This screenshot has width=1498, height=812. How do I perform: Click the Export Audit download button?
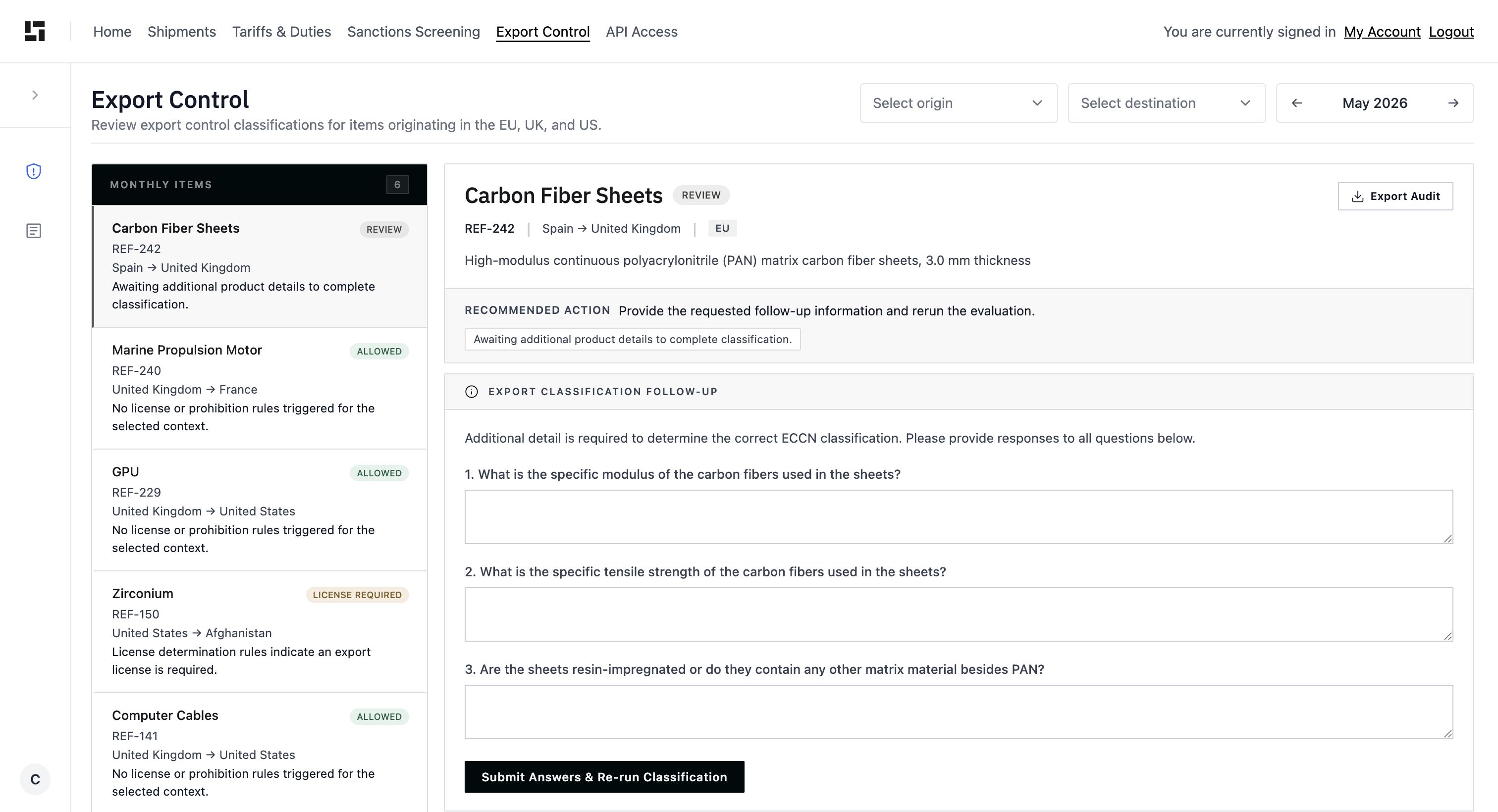[x=1395, y=197]
